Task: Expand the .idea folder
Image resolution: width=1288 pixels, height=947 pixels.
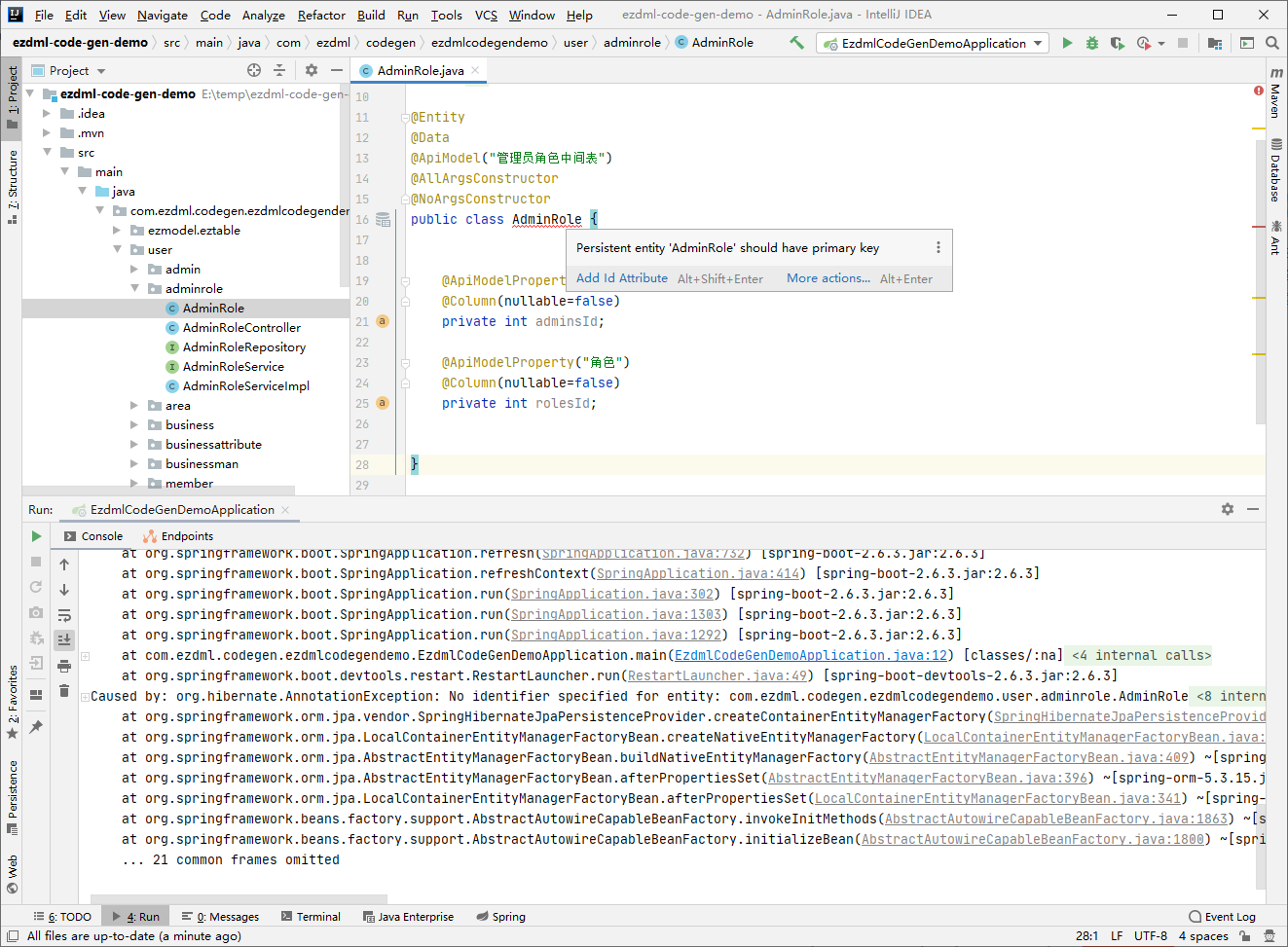Action: click(47, 113)
